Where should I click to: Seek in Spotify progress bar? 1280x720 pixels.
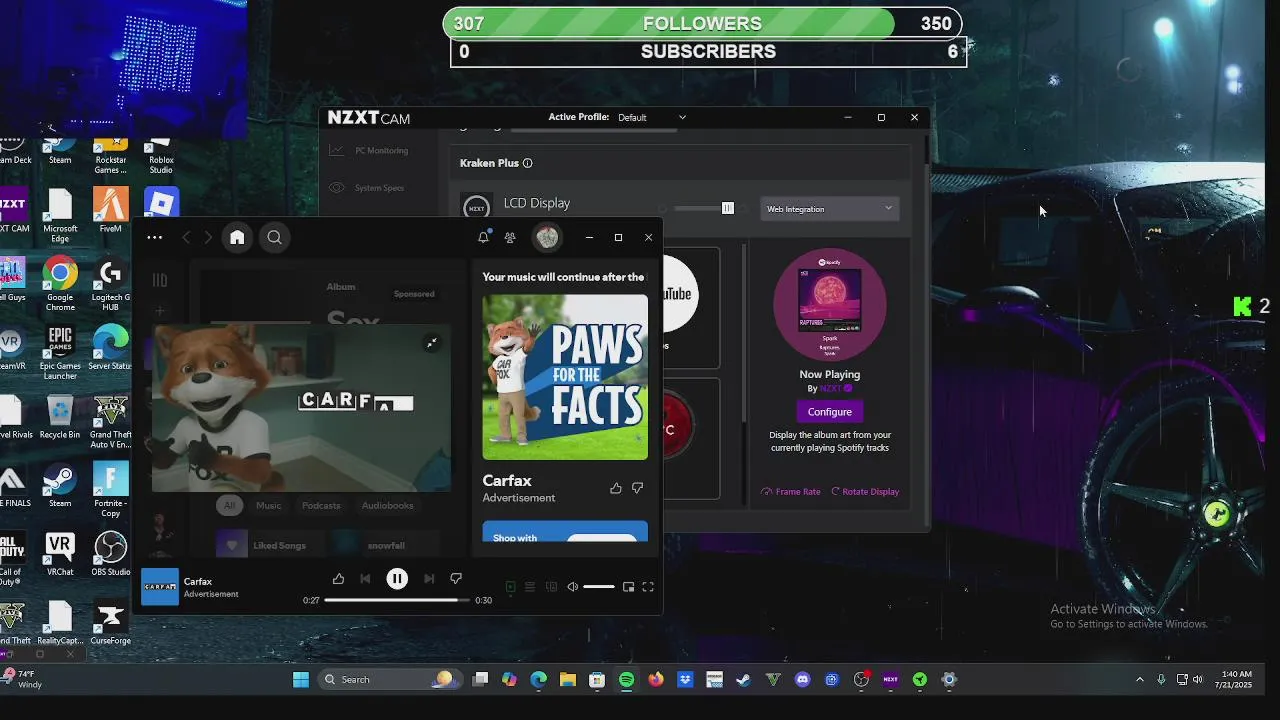point(397,600)
